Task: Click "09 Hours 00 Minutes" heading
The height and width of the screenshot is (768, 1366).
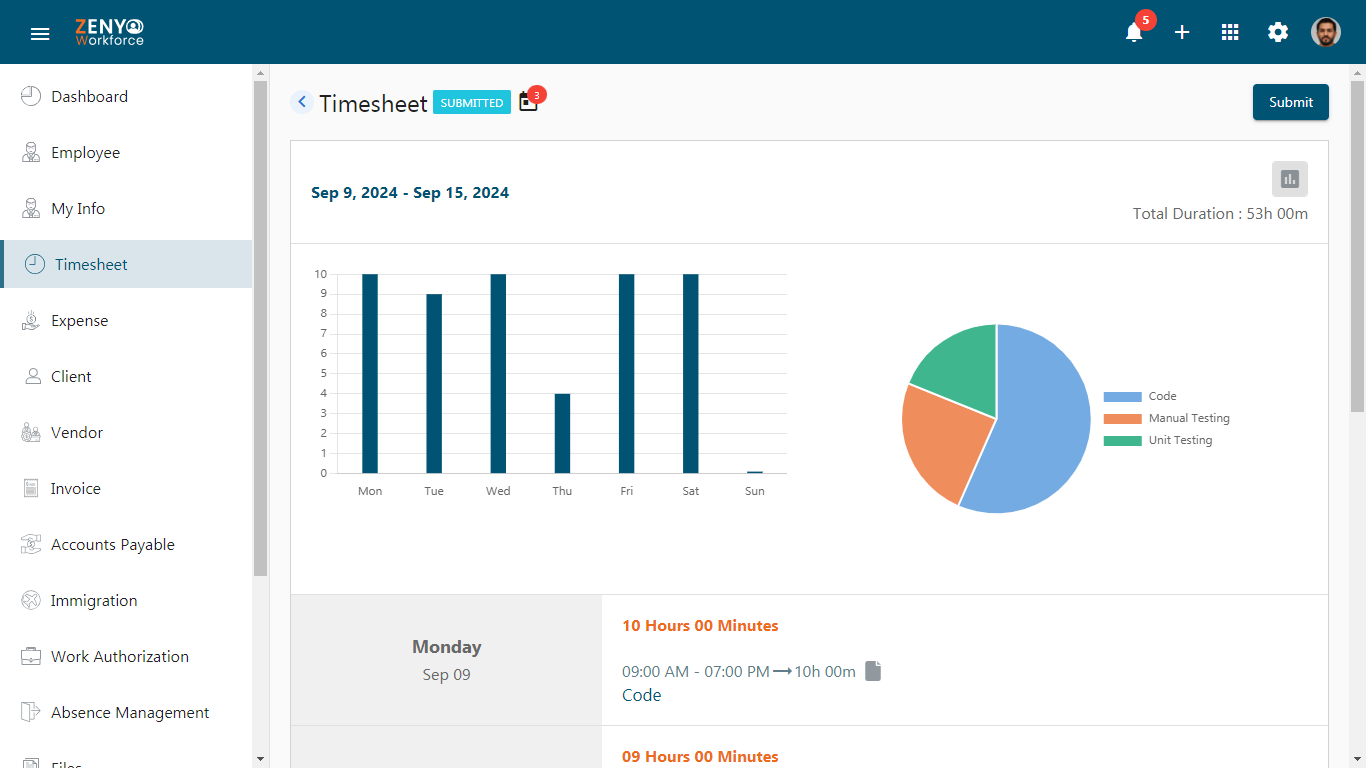Action: click(700, 757)
